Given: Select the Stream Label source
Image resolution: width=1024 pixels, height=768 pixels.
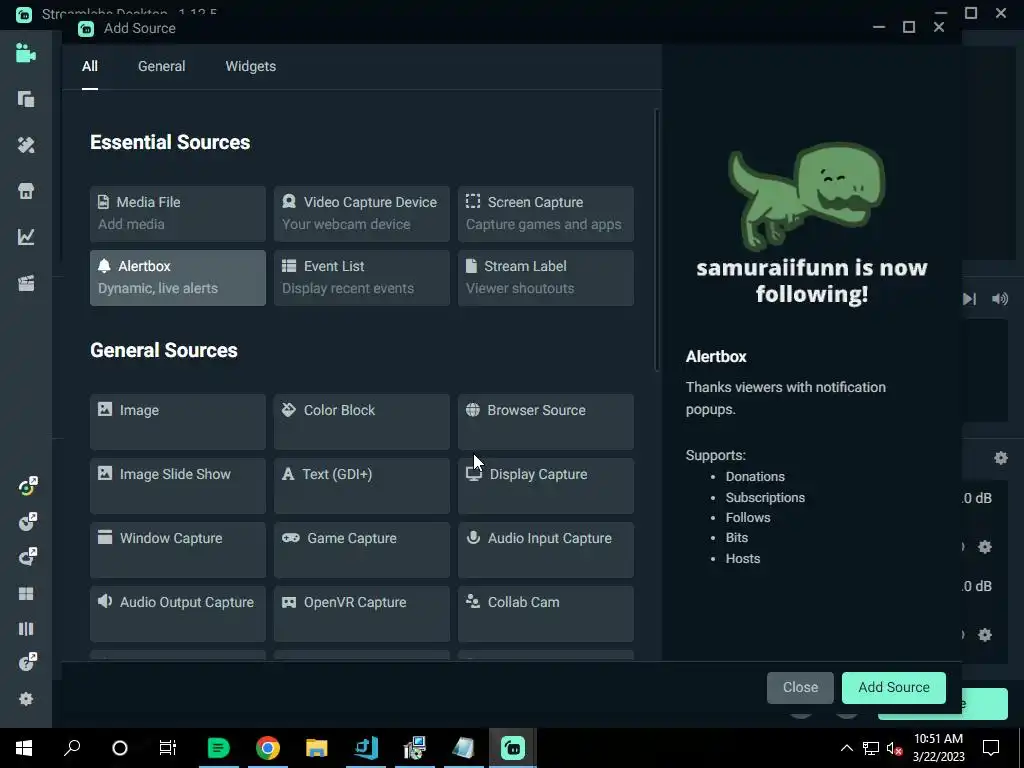Looking at the screenshot, I should coord(546,278).
